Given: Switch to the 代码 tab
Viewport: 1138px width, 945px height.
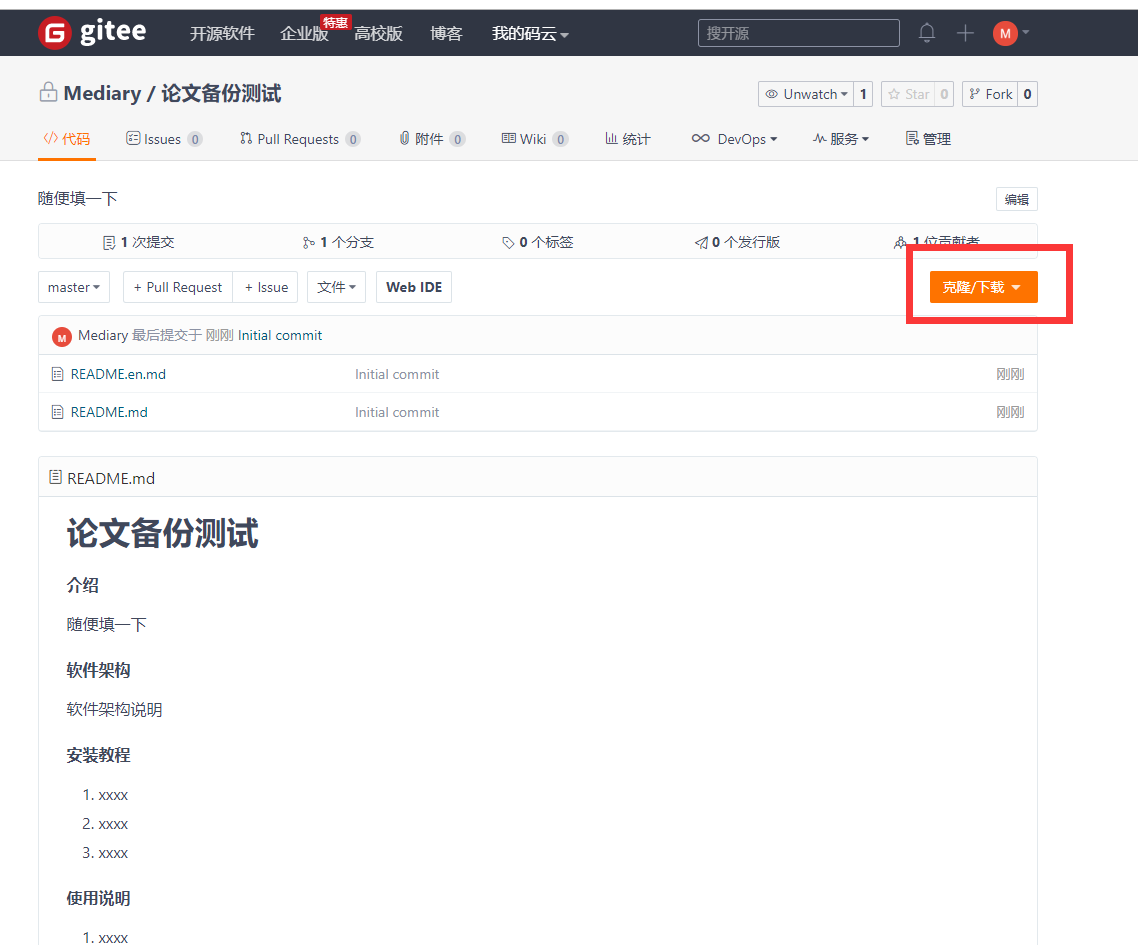Looking at the screenshot, I should tap(67, 139).
